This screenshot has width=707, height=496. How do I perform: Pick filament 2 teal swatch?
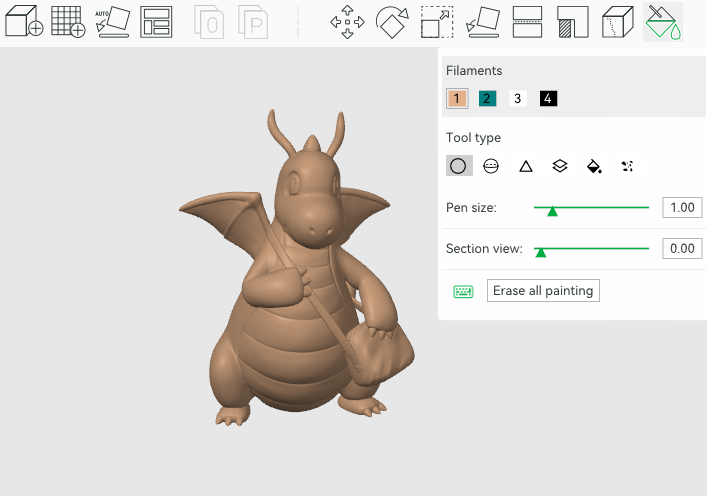(x=487, y=98)
